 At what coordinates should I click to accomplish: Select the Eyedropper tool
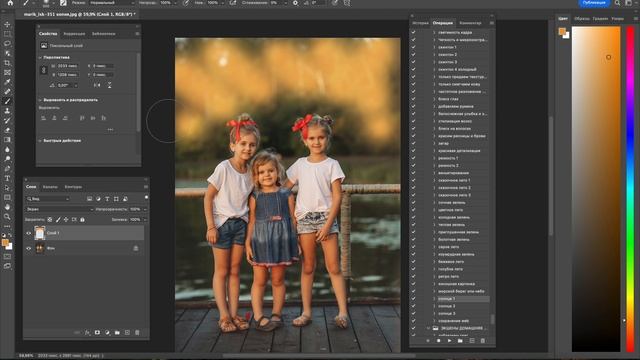click(x=7, y=82)
